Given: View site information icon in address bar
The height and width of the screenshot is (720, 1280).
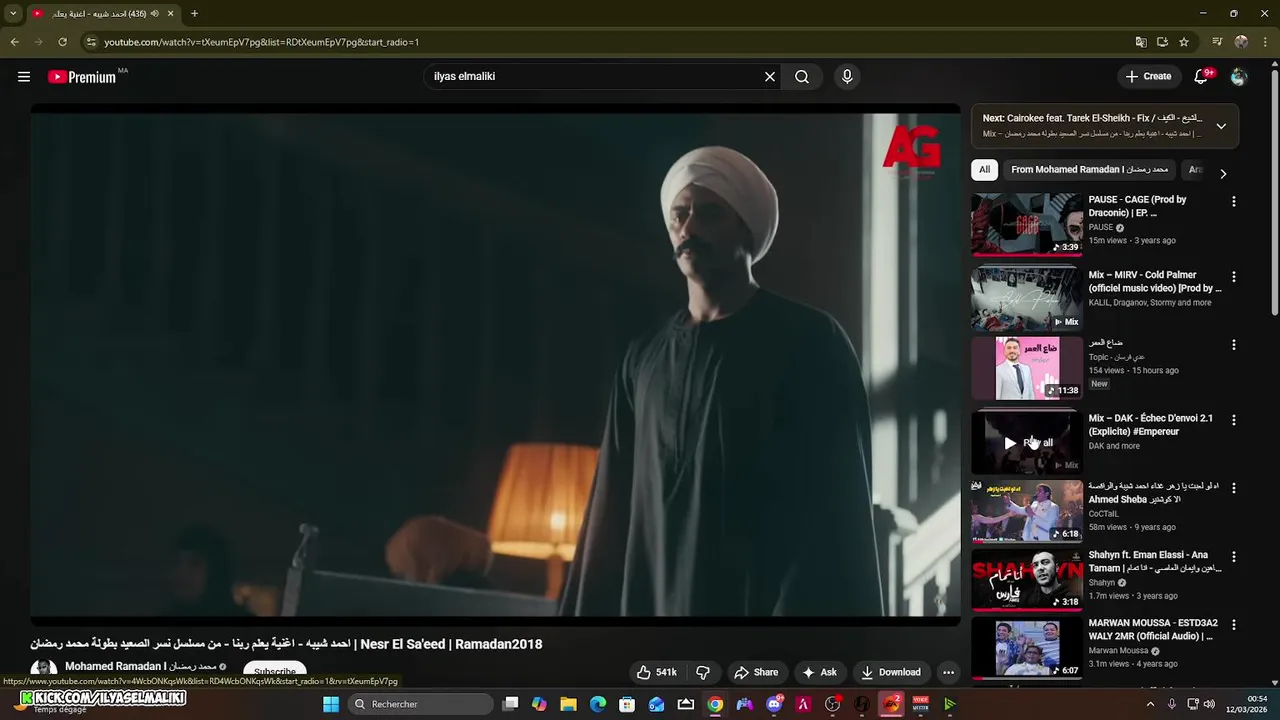Looking at the screenshot, I should [91, 42].
